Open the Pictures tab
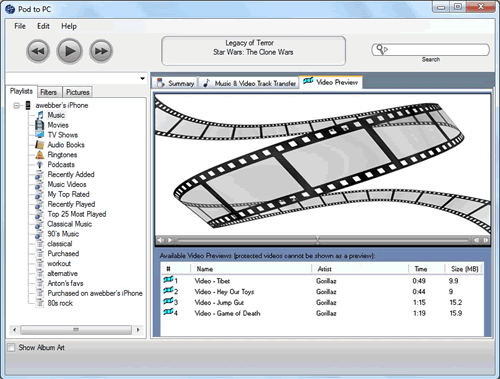This screenshot has height=379, width=500. tap(77, 92)
